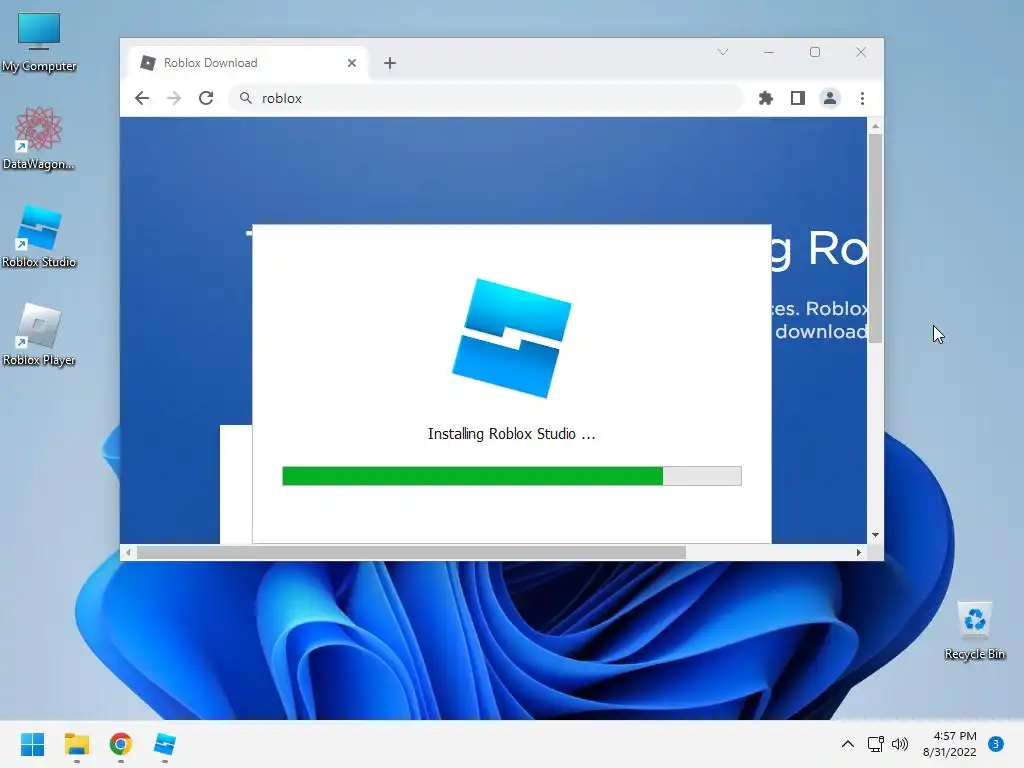Open the notification badge showing 3
This screenshot has height=768, width=1024.
pyautogui.click(x=995, y=744)
